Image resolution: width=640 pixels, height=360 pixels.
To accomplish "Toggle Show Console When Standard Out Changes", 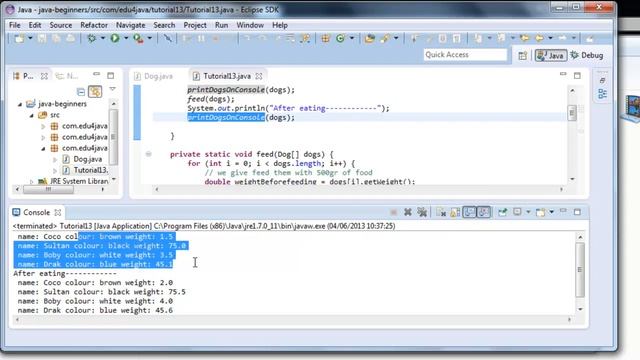I will coord(469,212).
